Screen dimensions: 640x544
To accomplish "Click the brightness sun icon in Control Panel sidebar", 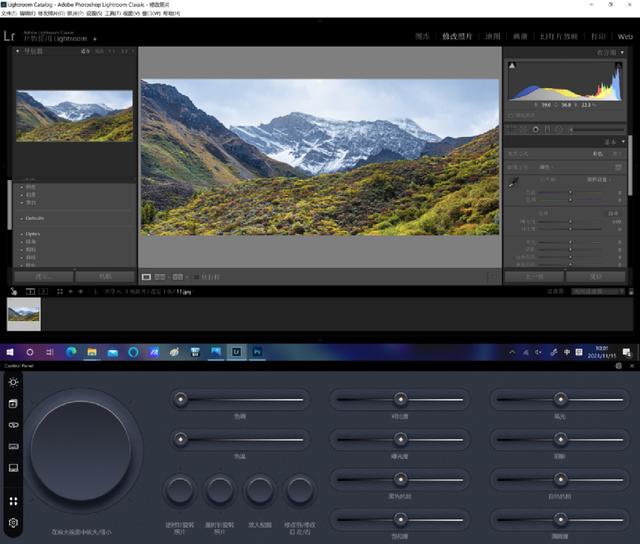I will pyautogui.click(x=13, y=383).
